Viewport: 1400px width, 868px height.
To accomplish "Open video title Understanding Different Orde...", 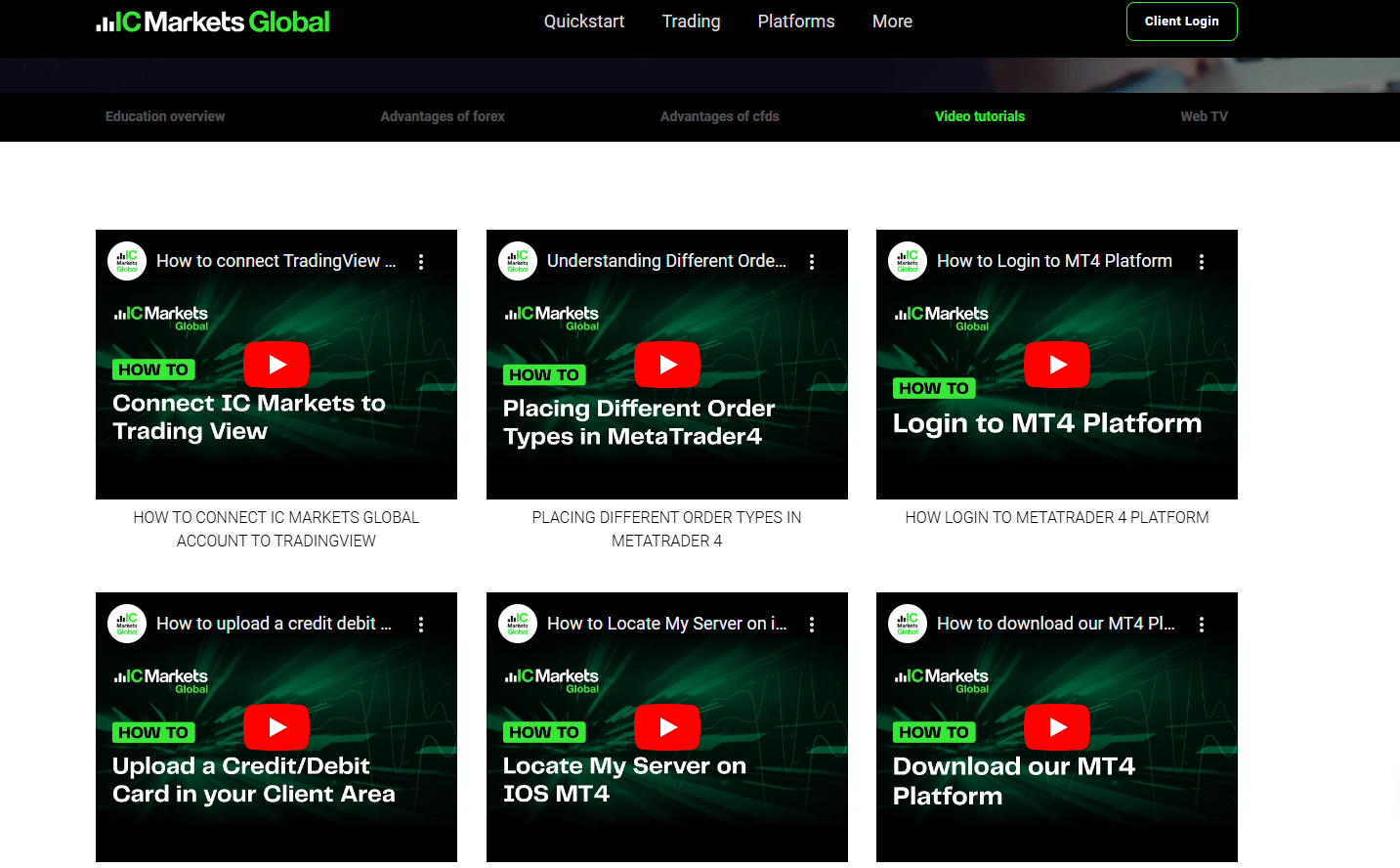I will 666,261.
